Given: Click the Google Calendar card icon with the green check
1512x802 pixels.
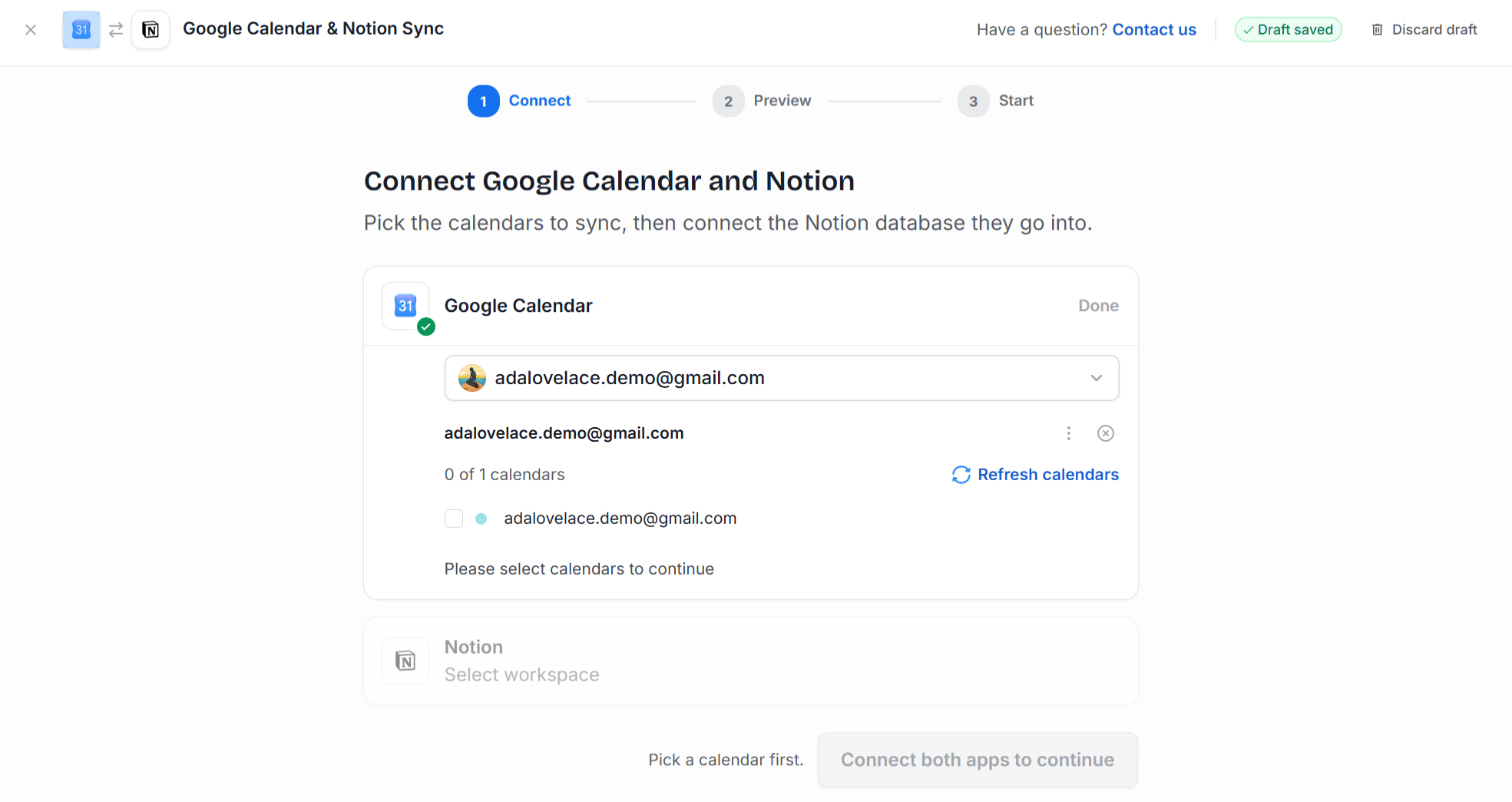Looking at the screenshot, I should (x=405, y=306).
